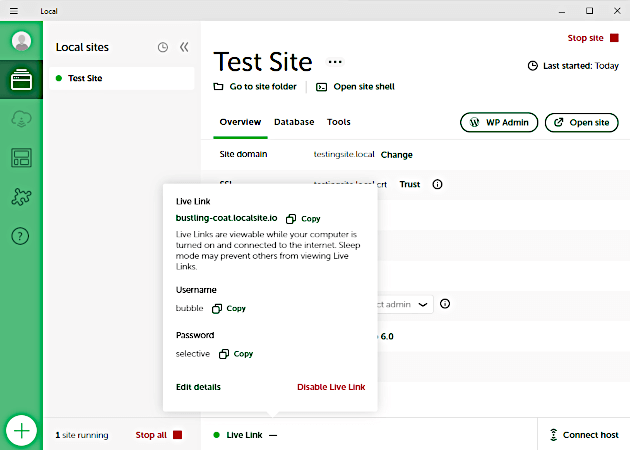630x450 pixels.
Task: Open the Test Site more options menu
Action: (x=335, y=62)
